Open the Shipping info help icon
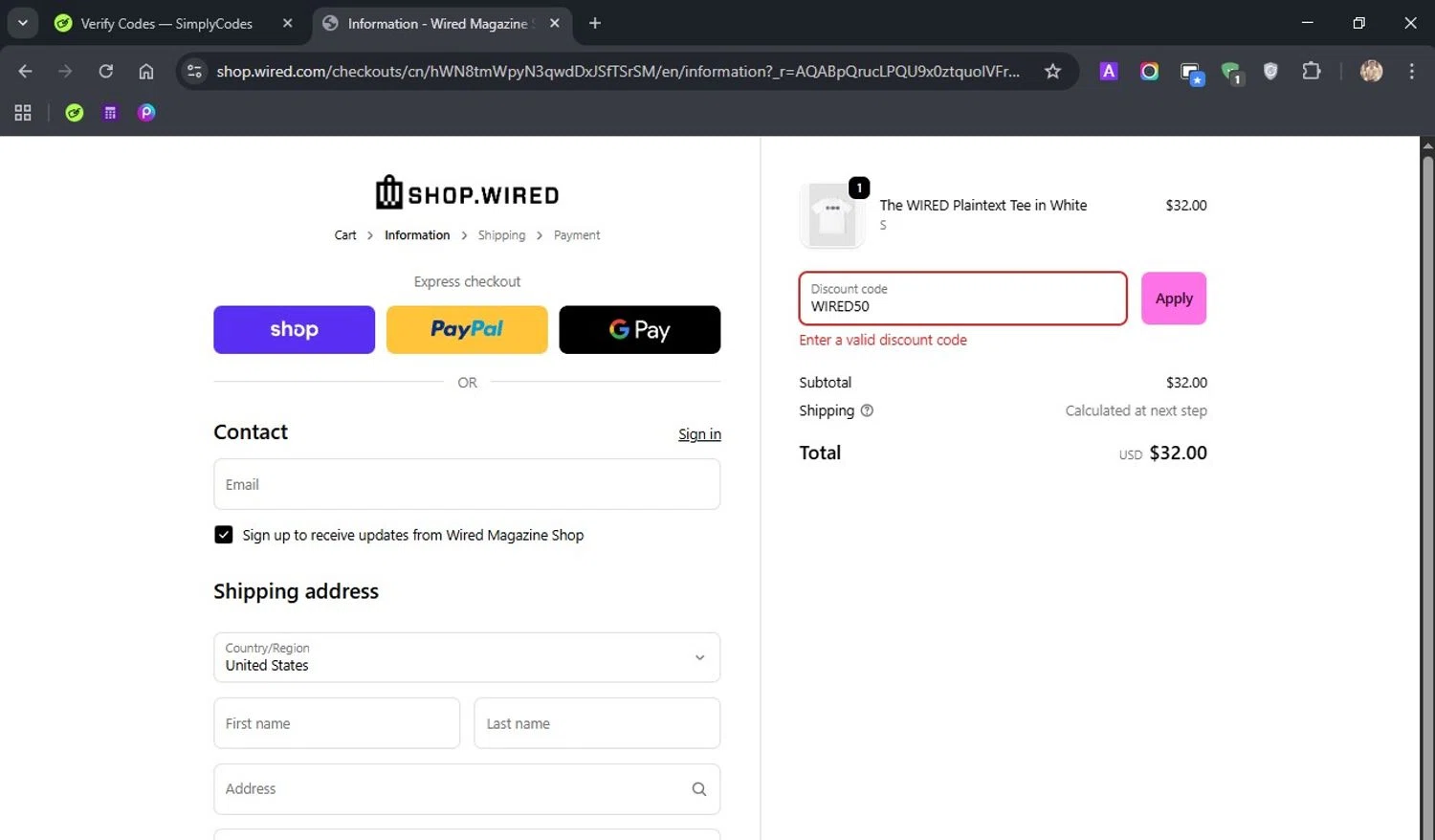Viewport: 1435px width, 840px height. point(867,410)
